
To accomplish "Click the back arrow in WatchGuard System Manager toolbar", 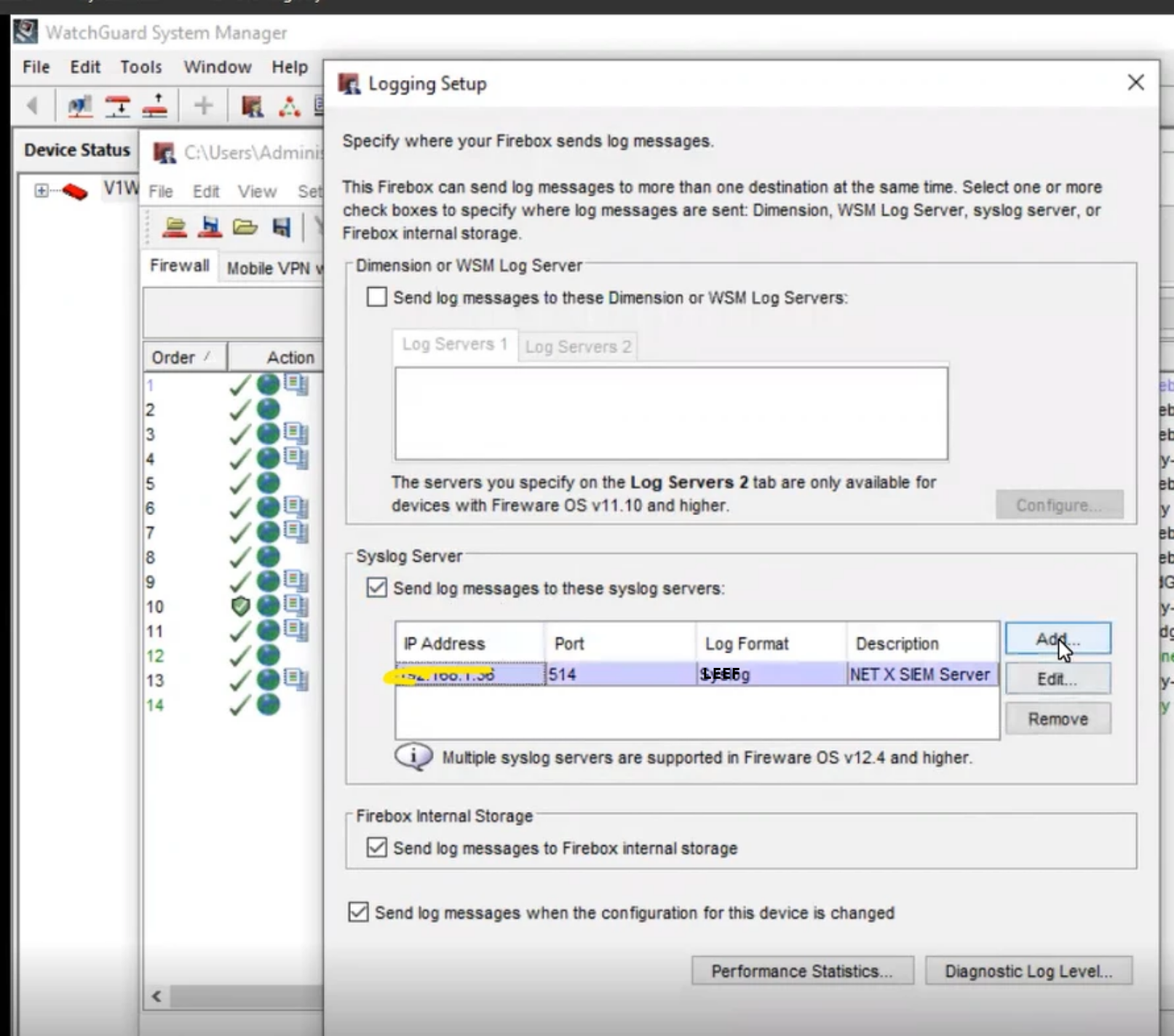I will (32, 106).
